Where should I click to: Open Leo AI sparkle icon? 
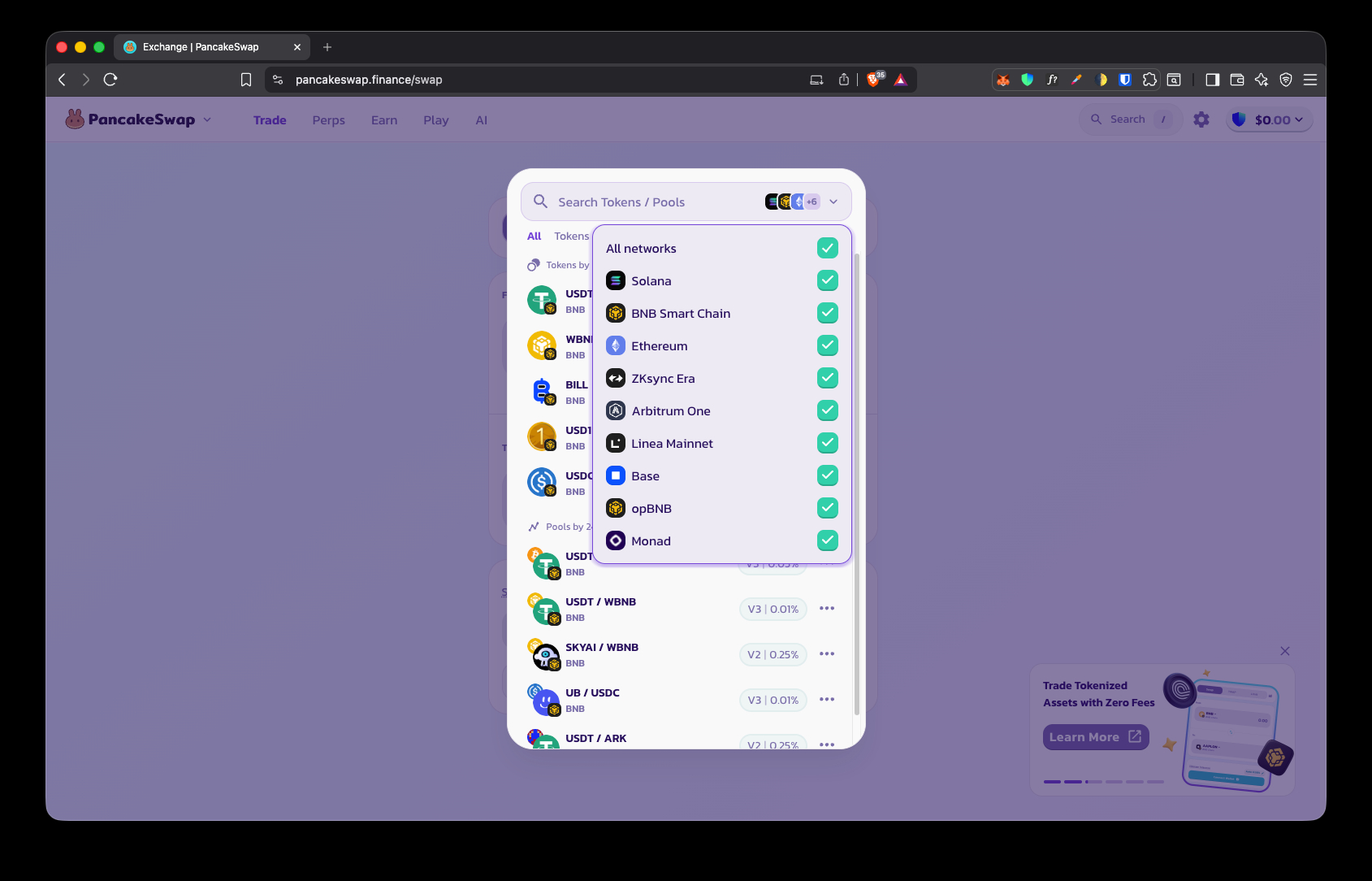pyautogui.click(x=1262, y=80)
